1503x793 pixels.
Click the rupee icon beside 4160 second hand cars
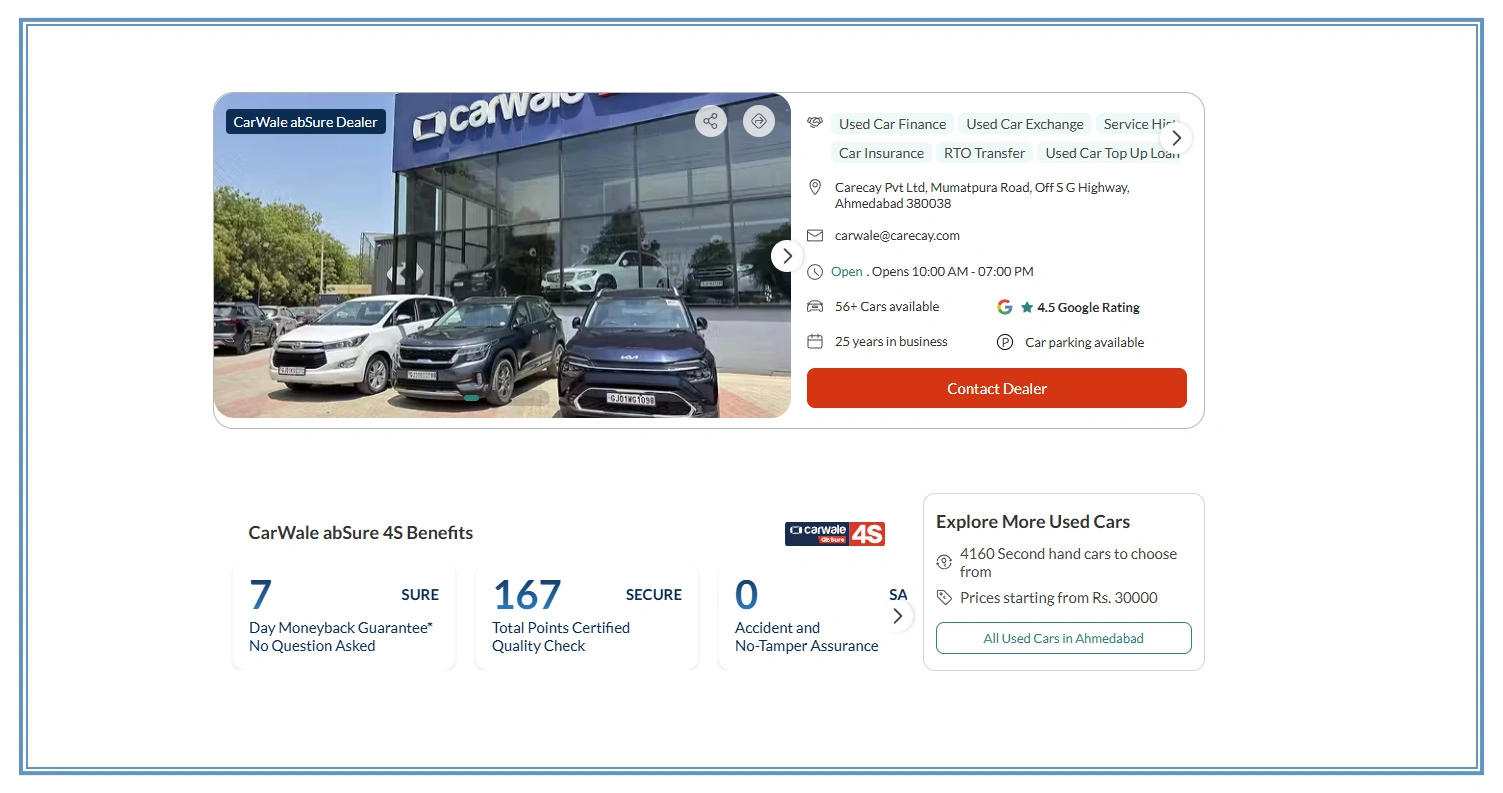(x=944, y=562)
